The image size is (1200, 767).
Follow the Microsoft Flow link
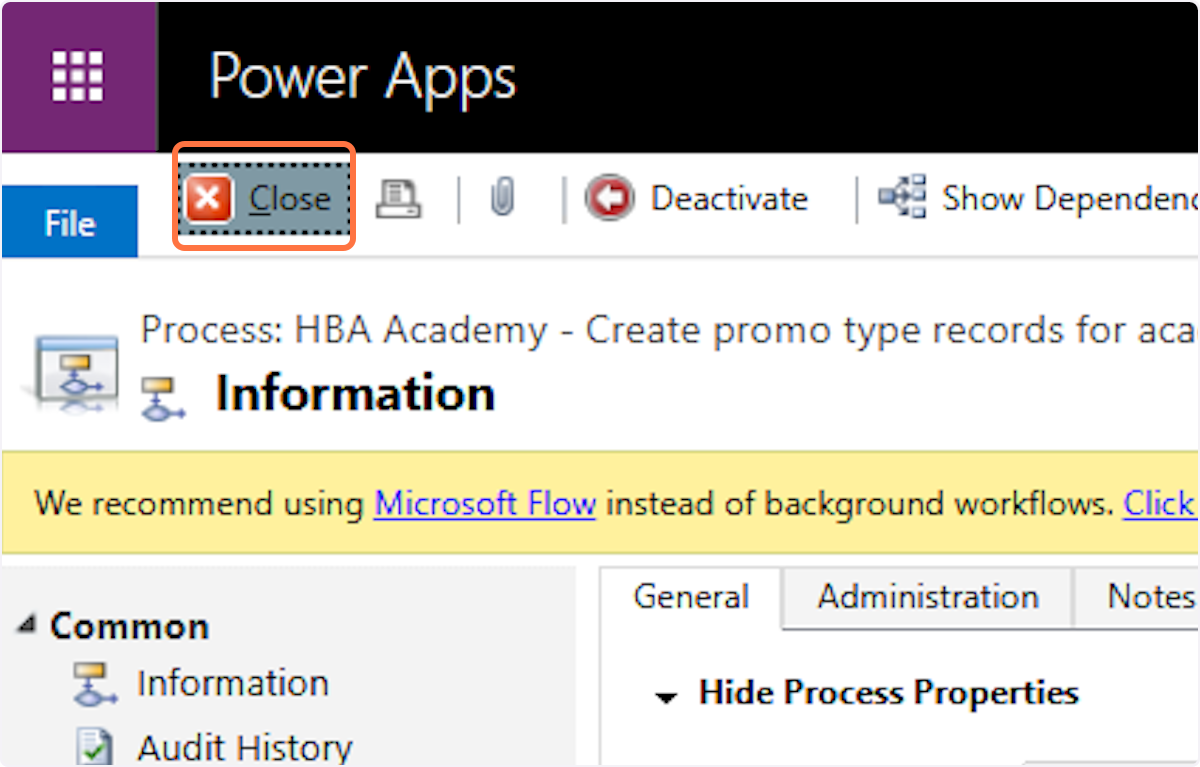point(485,503)
